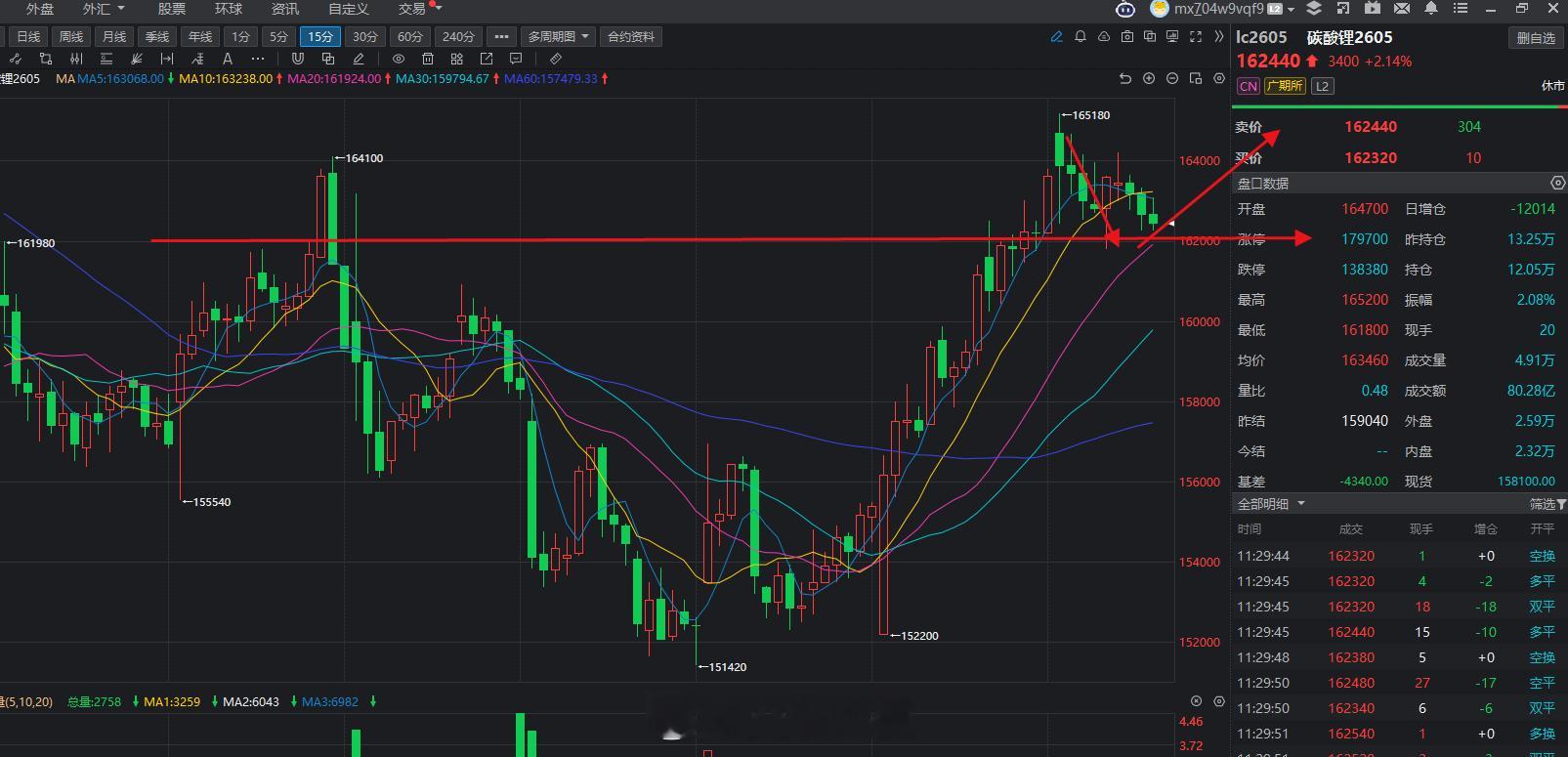Click the MA20 indicator label
The height and width of the screenshot is (757, 1568).
pyautogui.click(x=334, y=78)
